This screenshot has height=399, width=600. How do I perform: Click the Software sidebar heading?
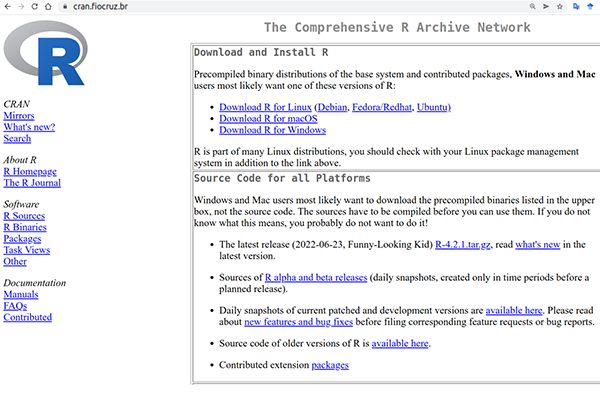point(21,204)
